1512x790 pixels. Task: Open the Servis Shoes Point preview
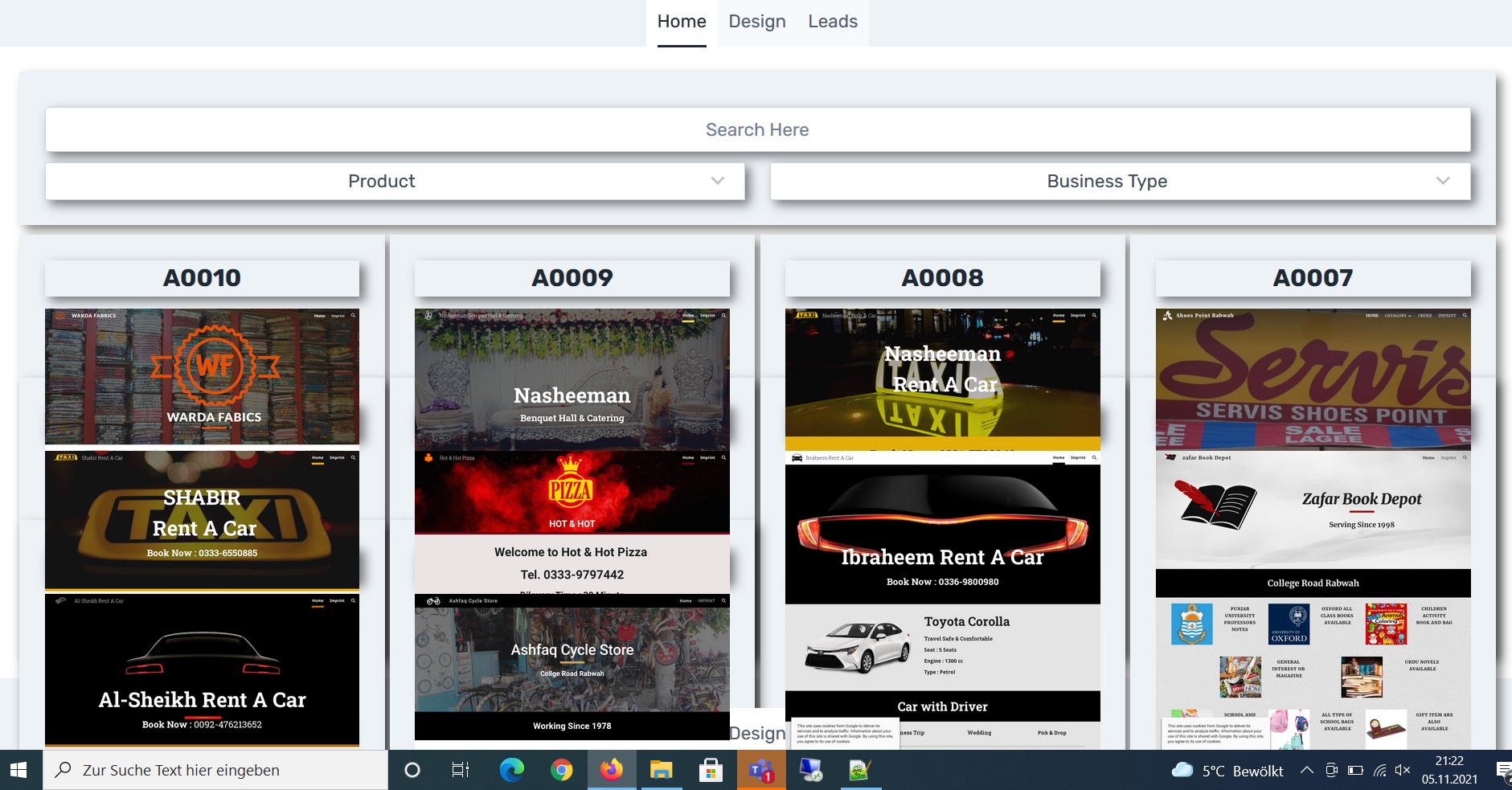tap(1313, 379)
